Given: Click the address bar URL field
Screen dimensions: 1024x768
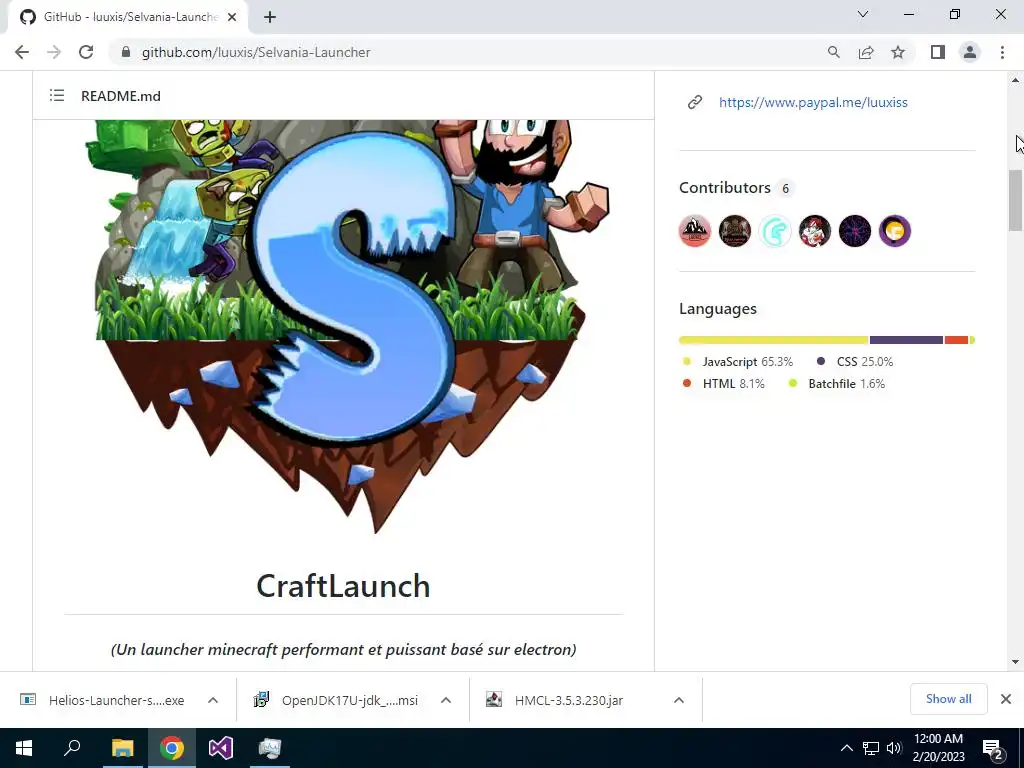Looking at the screenshot, I should pyautogui.click(x=470, y=52).
